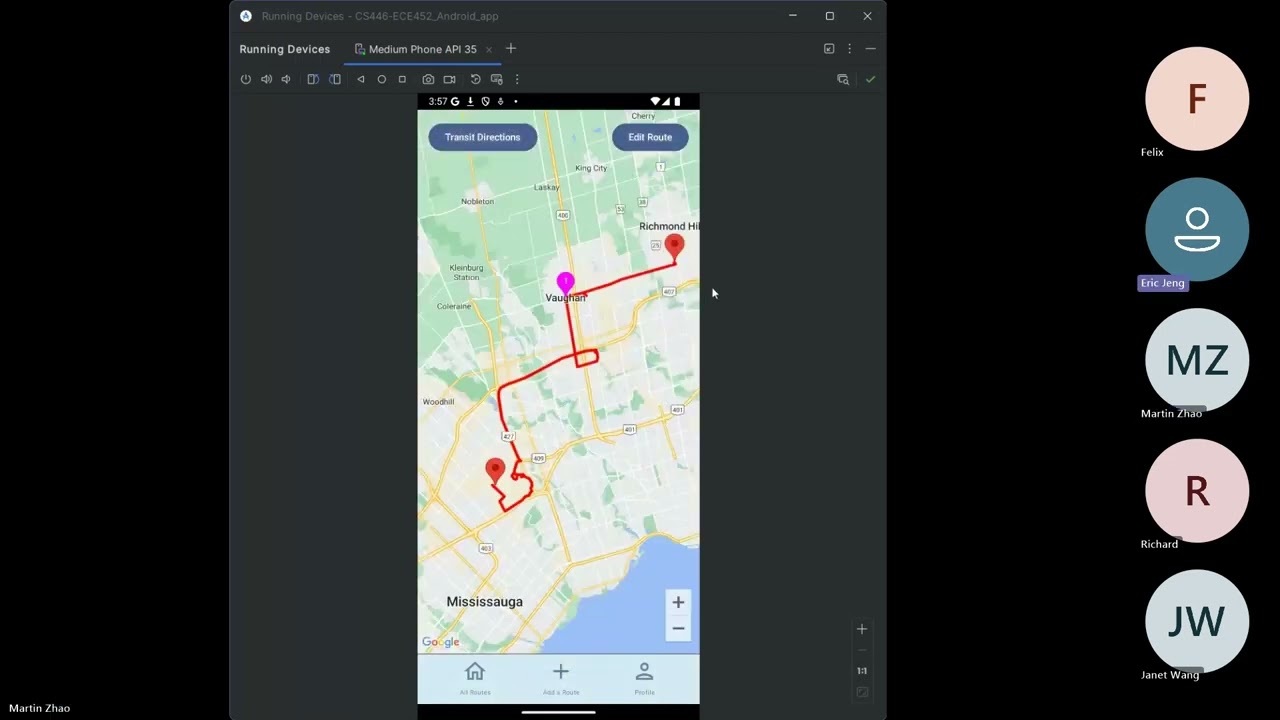Zoom in on the map with the plus control

coord(678,602)
